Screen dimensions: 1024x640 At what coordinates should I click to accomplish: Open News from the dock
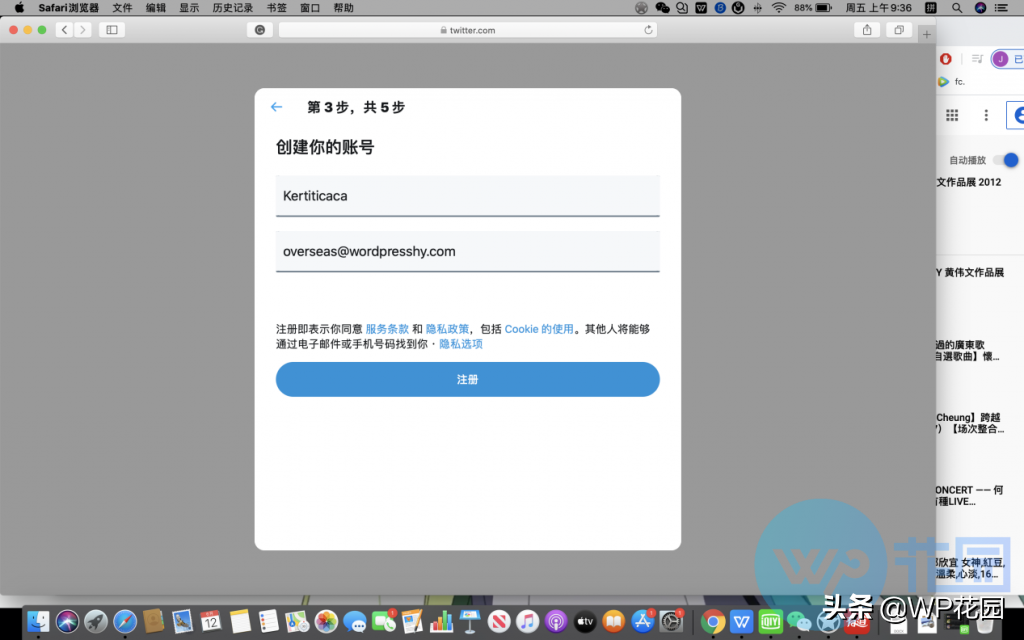(498, 621)
